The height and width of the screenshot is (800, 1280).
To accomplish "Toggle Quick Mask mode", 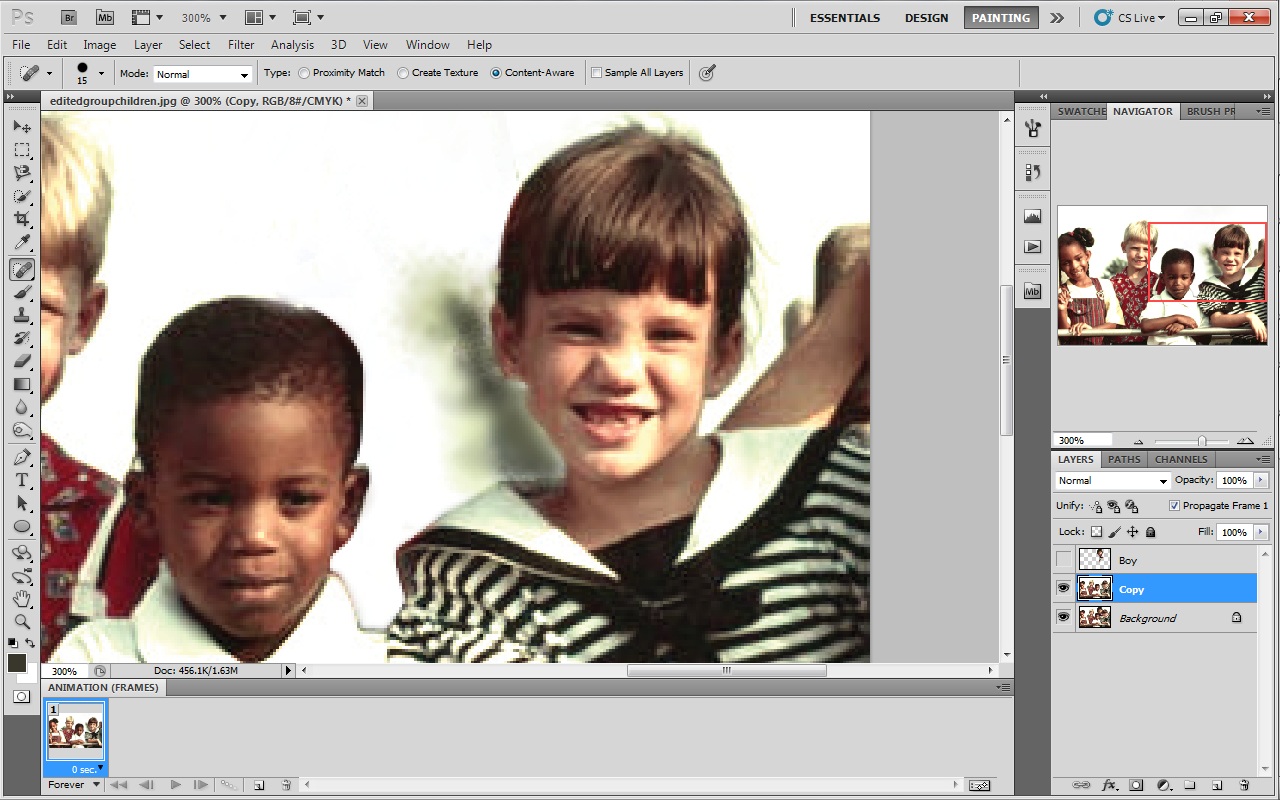I will click(x=22, y=696).
